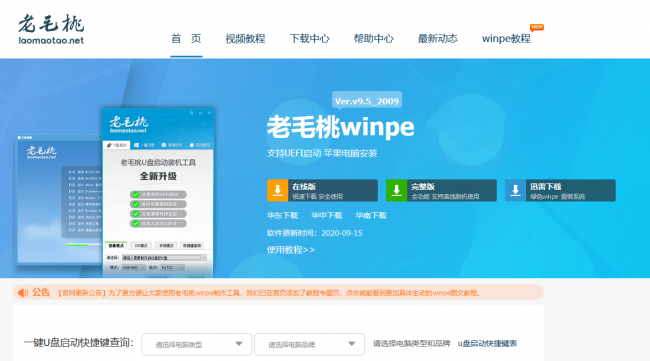
Task: Click the orange download arrow icon for 在线版
Action: coord(278,190)
